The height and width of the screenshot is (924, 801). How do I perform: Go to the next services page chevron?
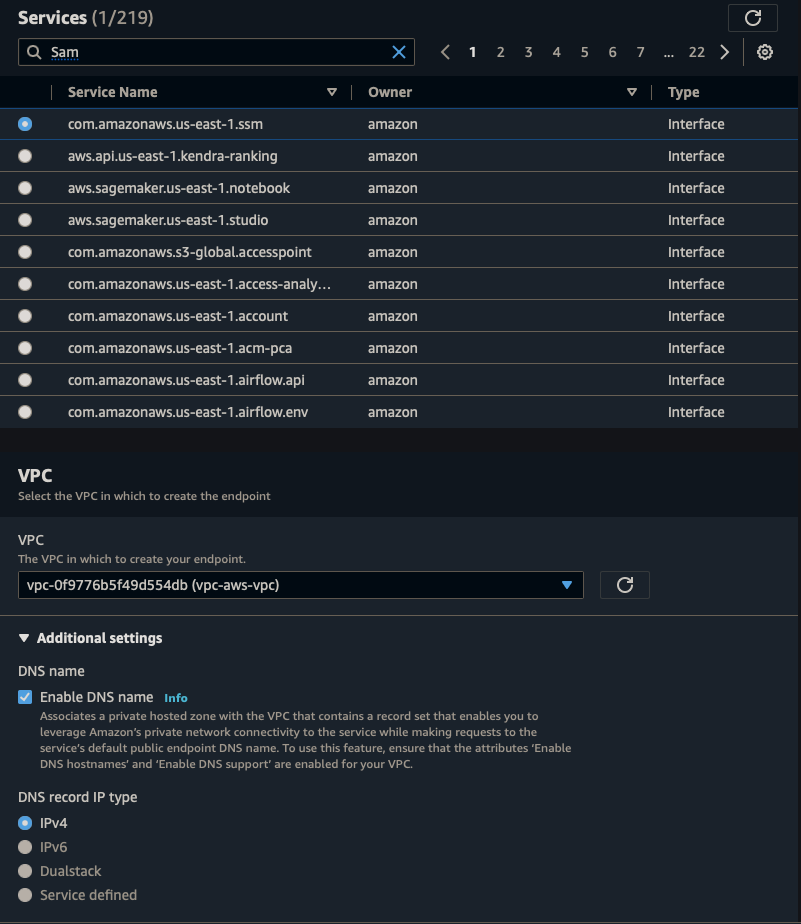coord(724,51)
